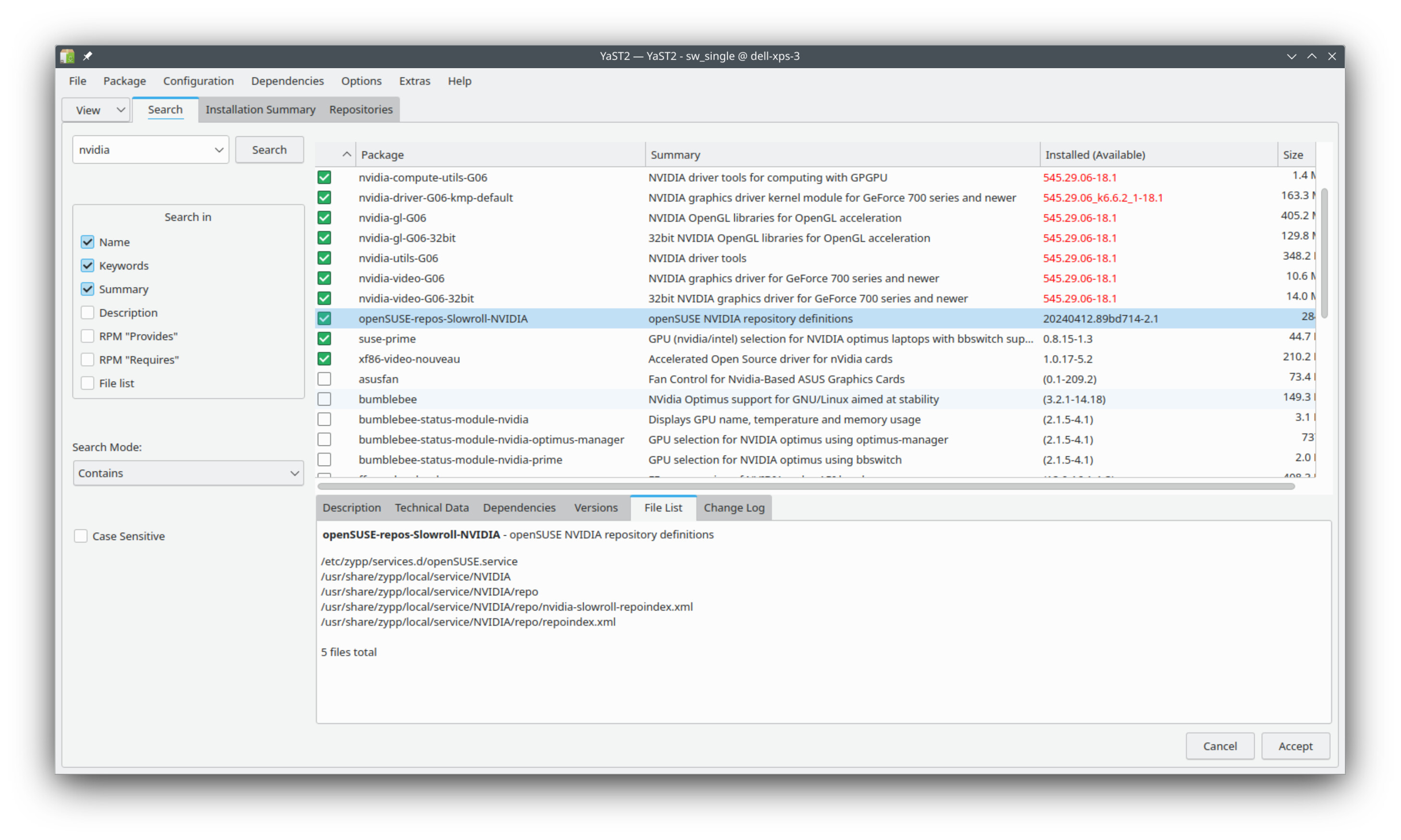Mark asusfan package for installation
1401x840 pixels.
coord(324,379)
